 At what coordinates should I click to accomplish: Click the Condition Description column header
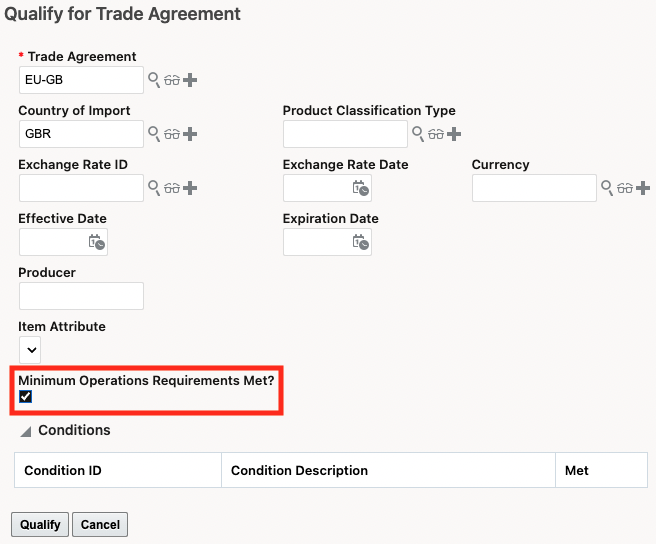299,470
